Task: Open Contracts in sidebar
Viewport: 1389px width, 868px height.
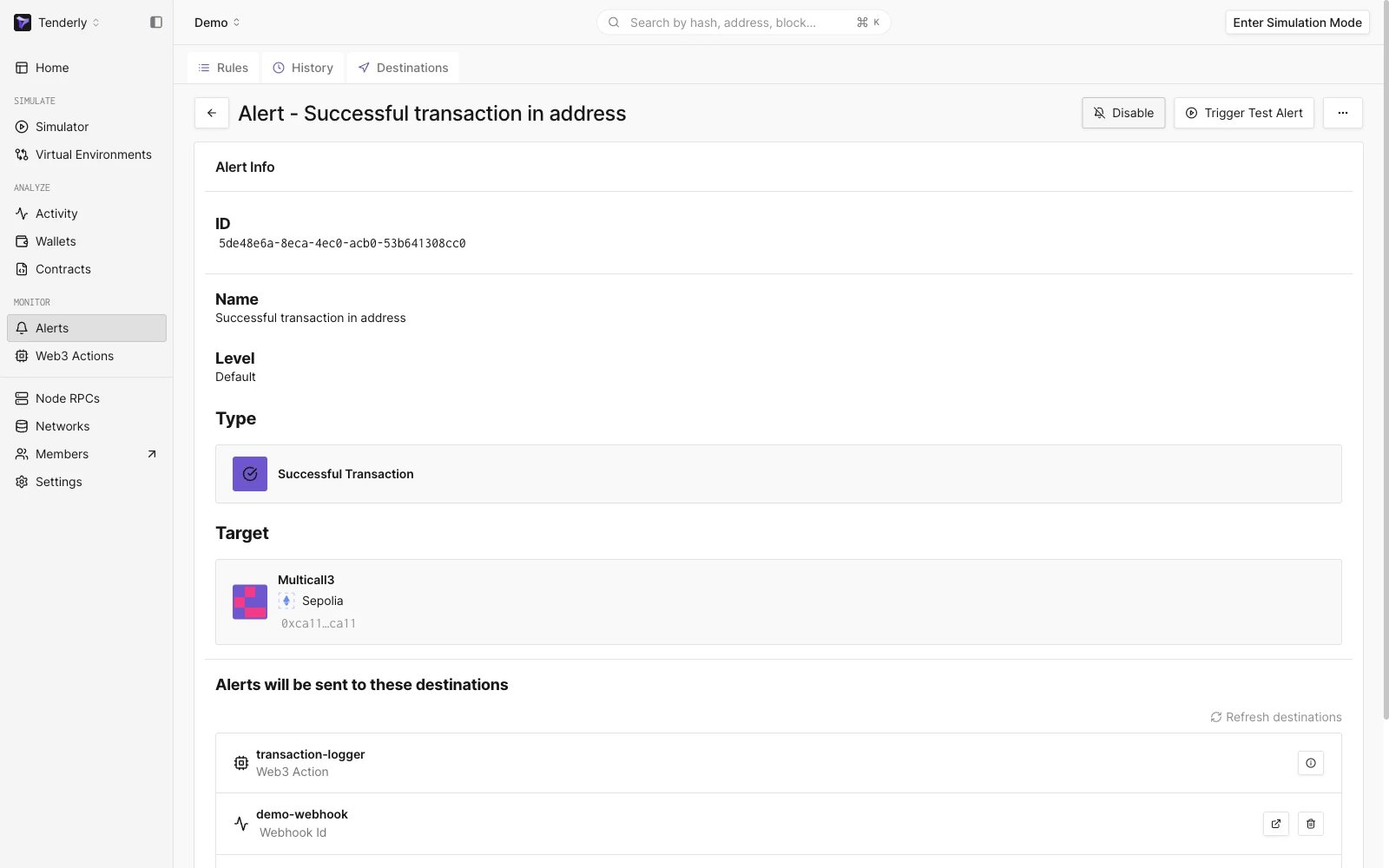Action: 87,269
